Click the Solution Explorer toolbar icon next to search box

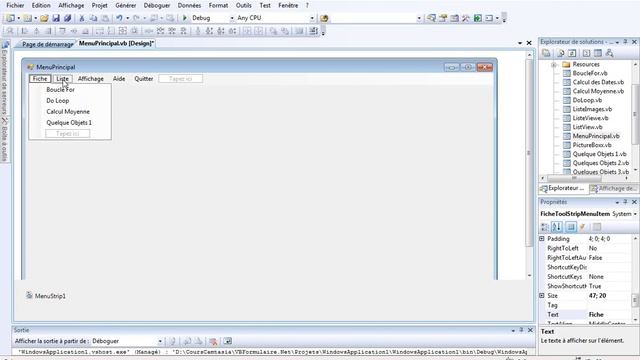pyautogui.click(x=431, y=18)
